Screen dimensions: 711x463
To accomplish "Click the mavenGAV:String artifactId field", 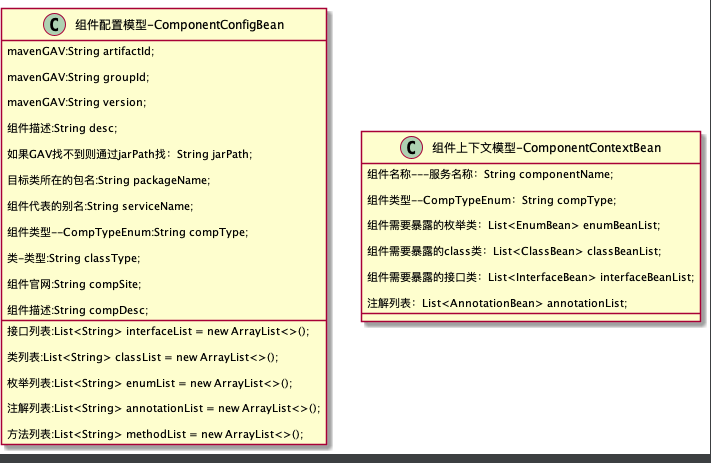I will pyautogui.click(x=81, y=51).
